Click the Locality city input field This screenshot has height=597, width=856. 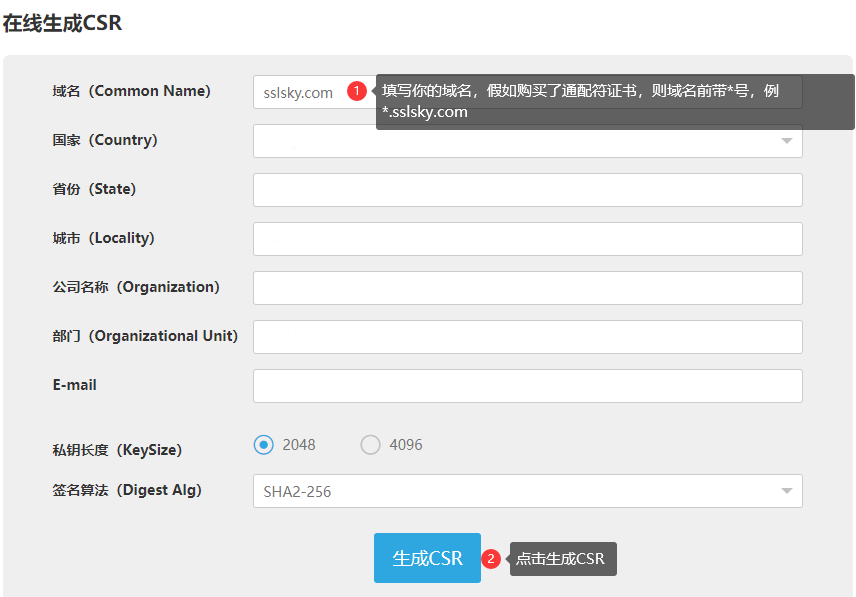[x=527, y=239]
